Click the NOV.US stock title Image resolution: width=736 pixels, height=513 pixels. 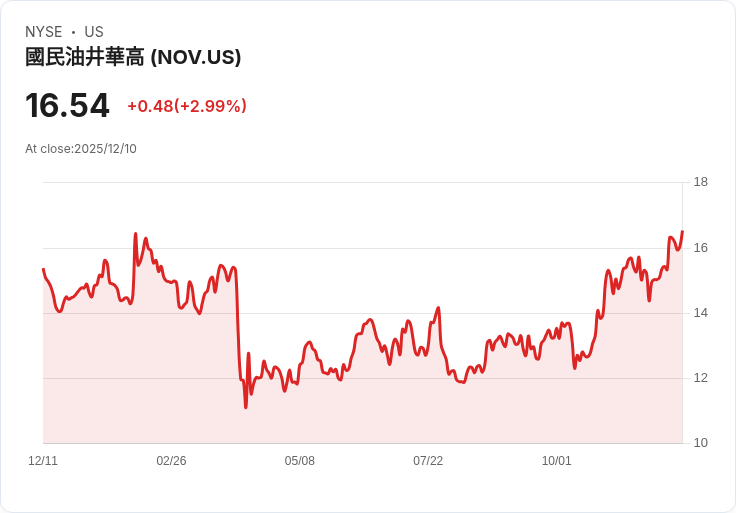(133, 57)
